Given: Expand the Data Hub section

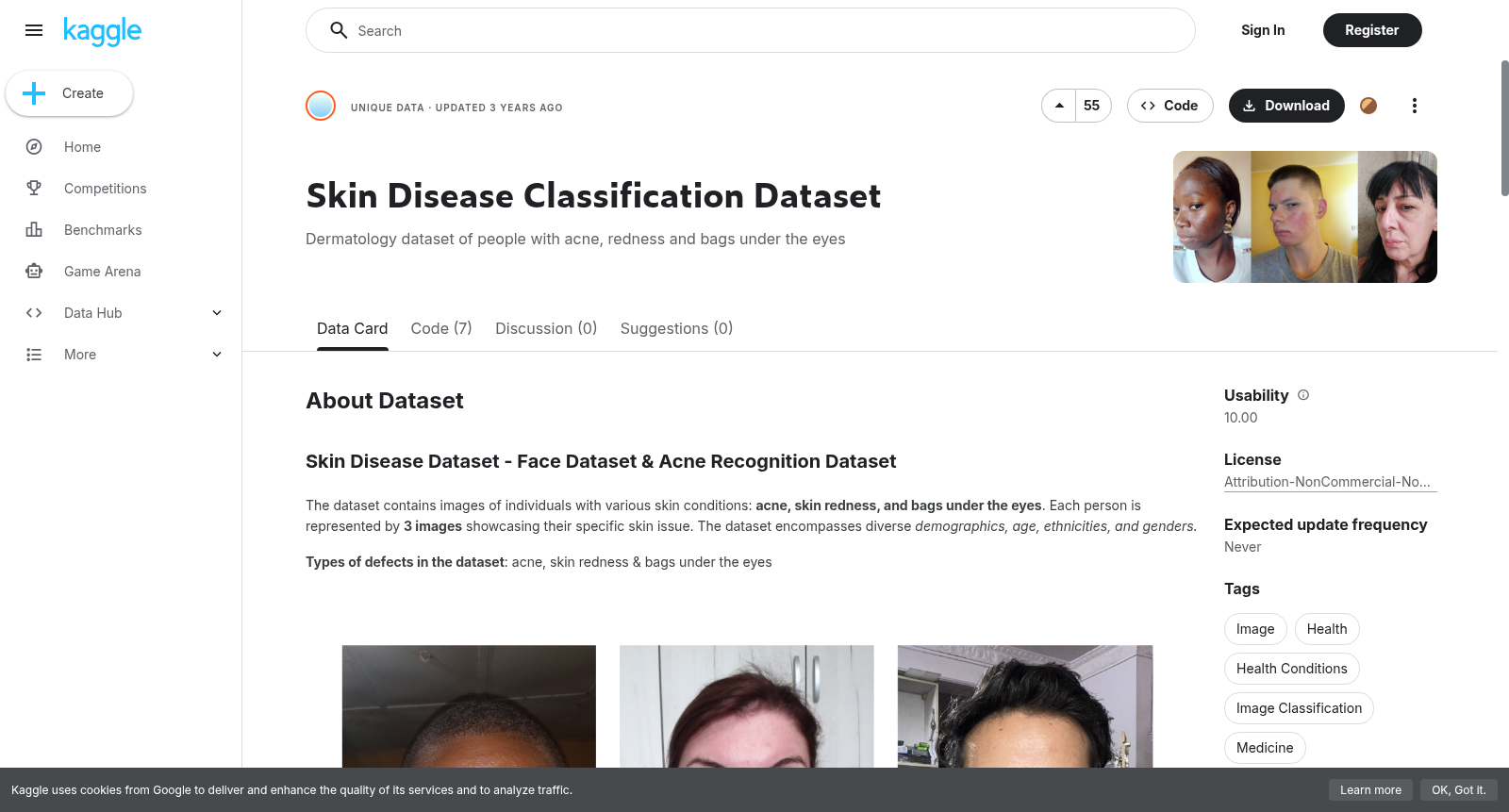Looking at the screenshot, I should click(217, 313).
